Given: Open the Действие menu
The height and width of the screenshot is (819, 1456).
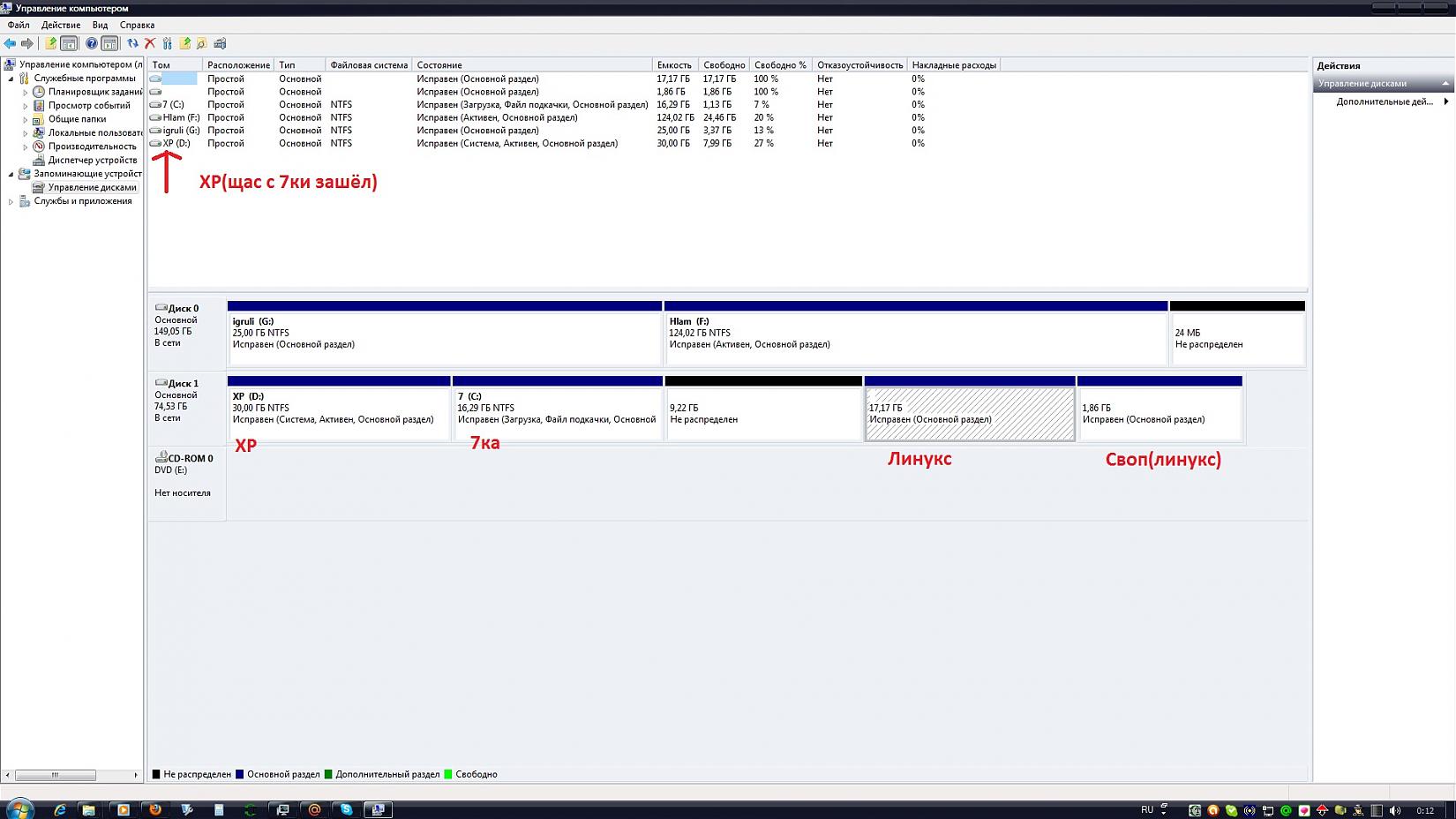Looking at the screenshot, I should (x=61, y=25).
